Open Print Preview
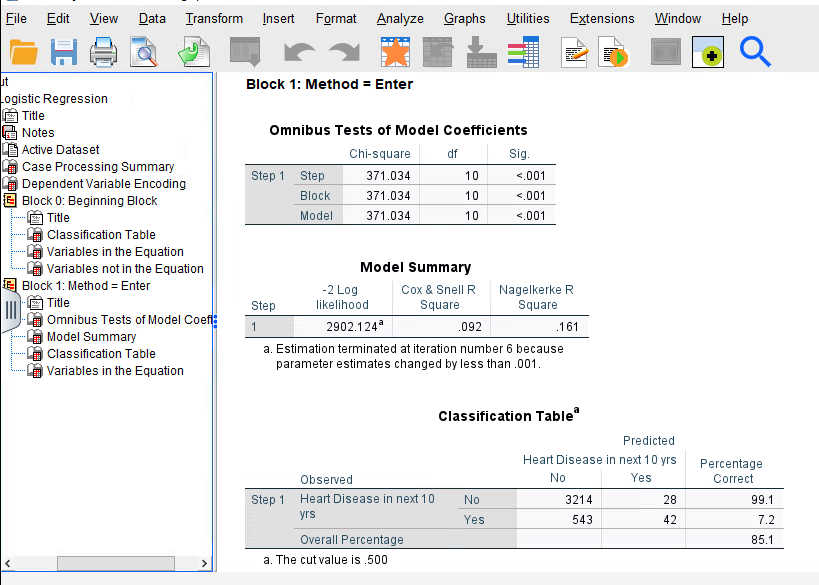 click(x=143, y=52)
